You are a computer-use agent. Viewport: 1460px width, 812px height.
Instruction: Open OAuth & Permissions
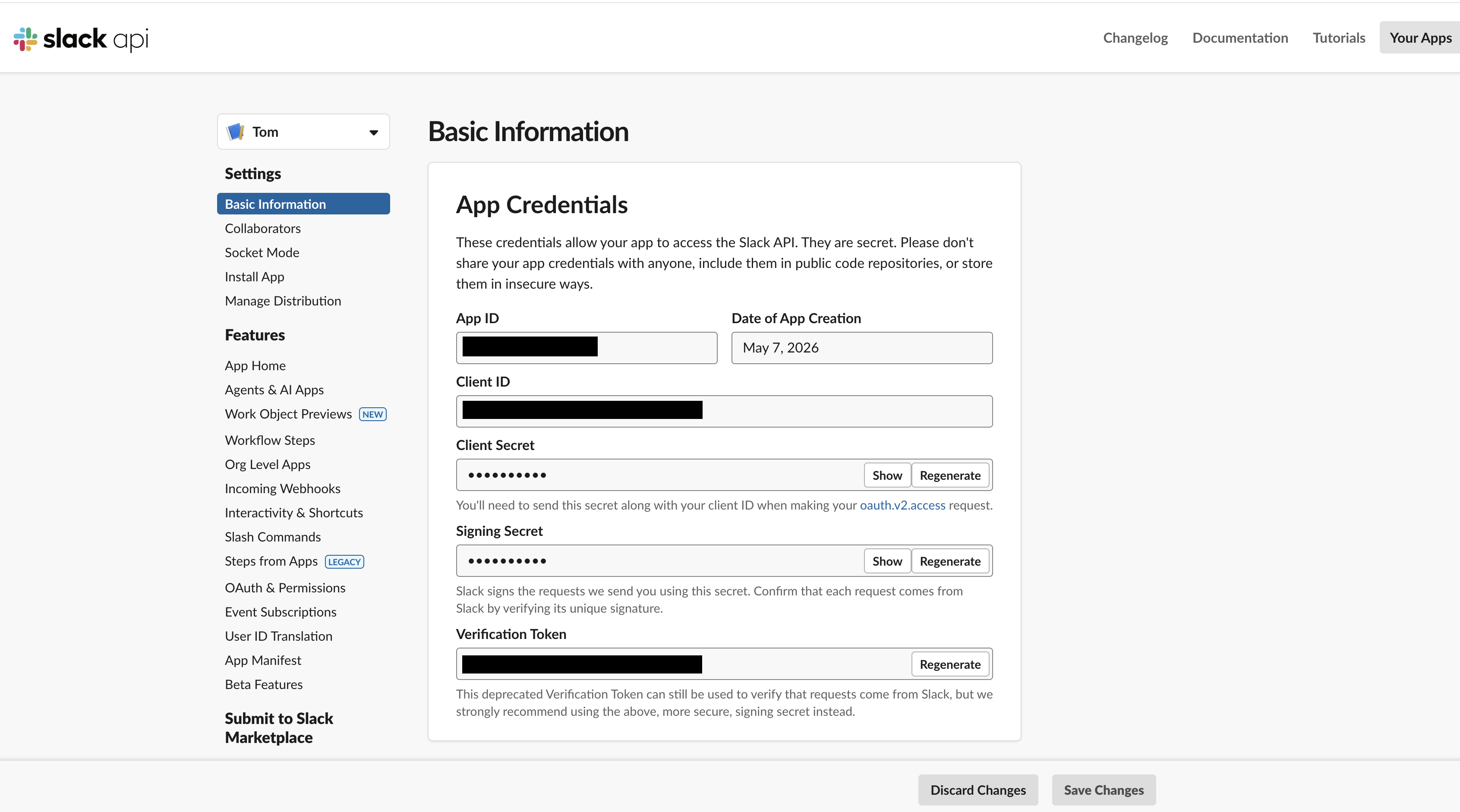[x=285, y=588]
